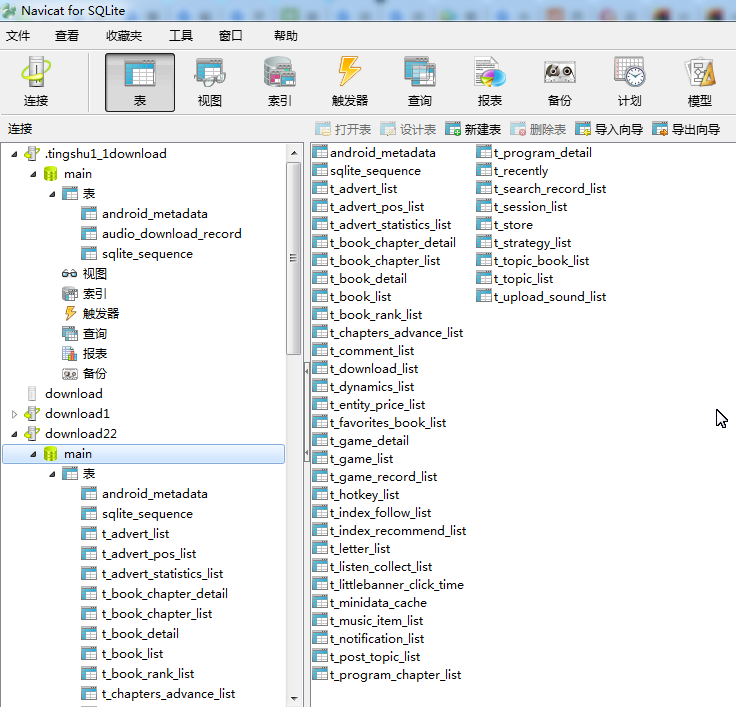Click the 连接 connection toolbar icon
Viewport: 736px width, 707px height.
coord(36,82)
